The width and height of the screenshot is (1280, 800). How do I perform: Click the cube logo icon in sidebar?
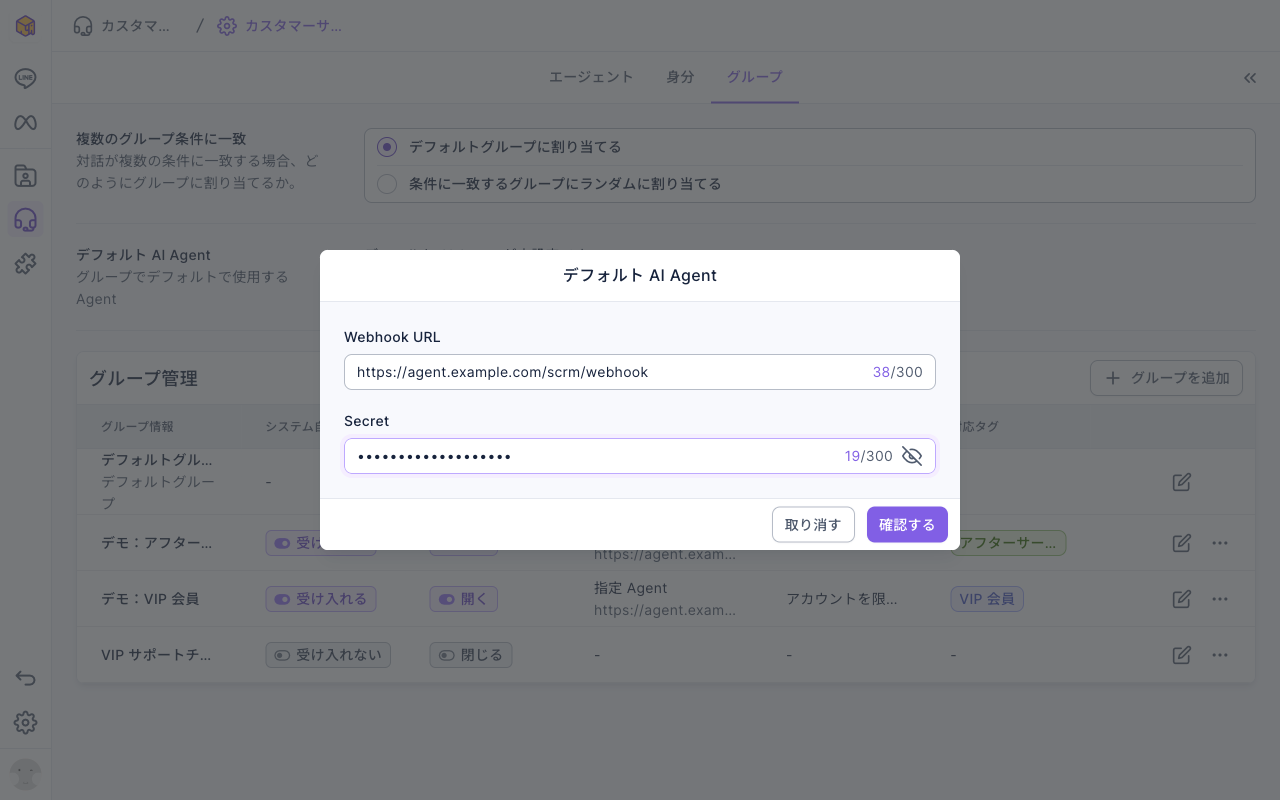tap(26, 26)
